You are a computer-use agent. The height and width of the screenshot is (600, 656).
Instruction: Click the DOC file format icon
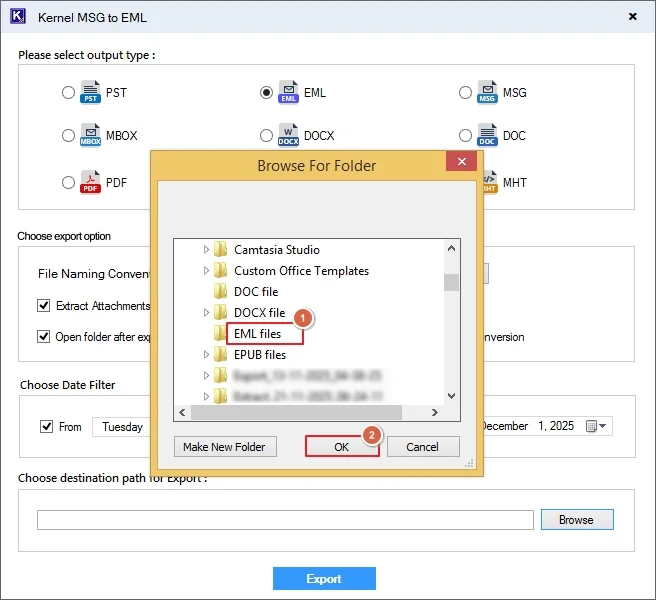coord(487,136)
